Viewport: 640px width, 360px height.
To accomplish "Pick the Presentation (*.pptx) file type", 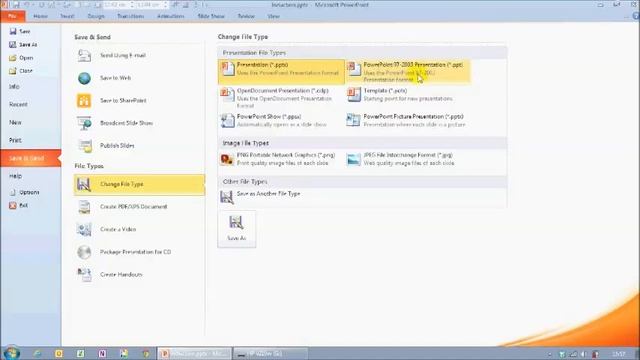I will coord(281,72).
